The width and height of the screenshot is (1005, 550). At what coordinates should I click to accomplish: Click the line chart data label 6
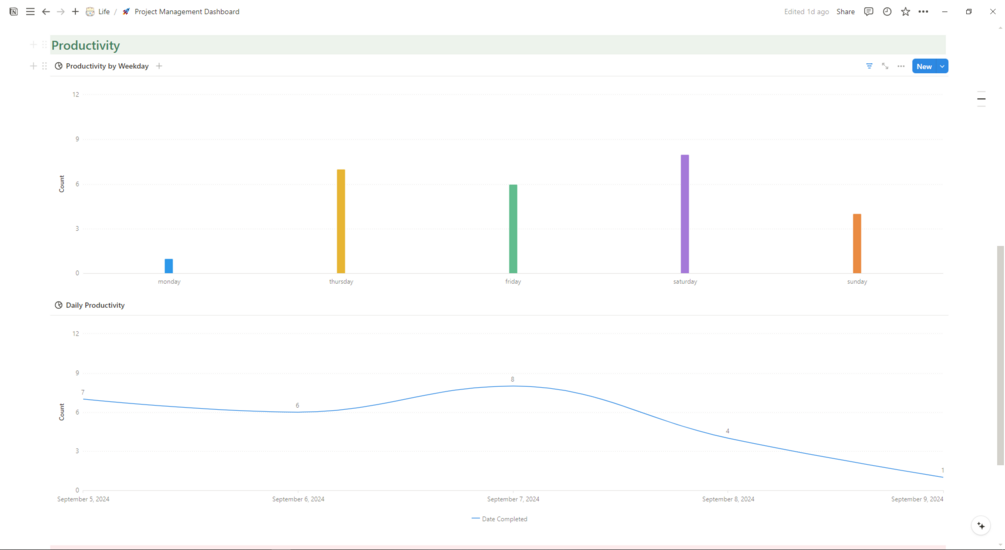(297, 405)
